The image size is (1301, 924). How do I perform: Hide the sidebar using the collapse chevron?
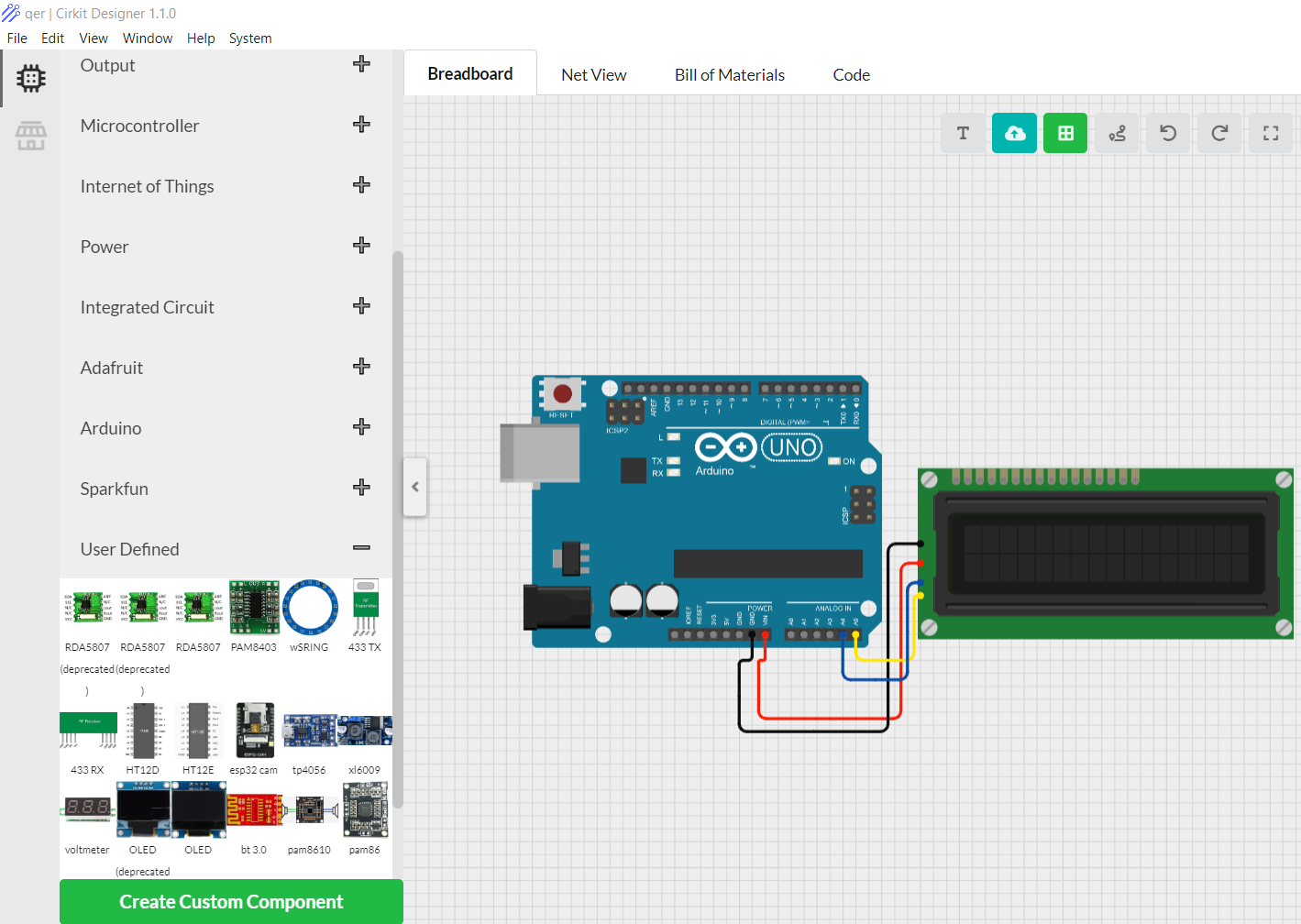tap(414, 487)
